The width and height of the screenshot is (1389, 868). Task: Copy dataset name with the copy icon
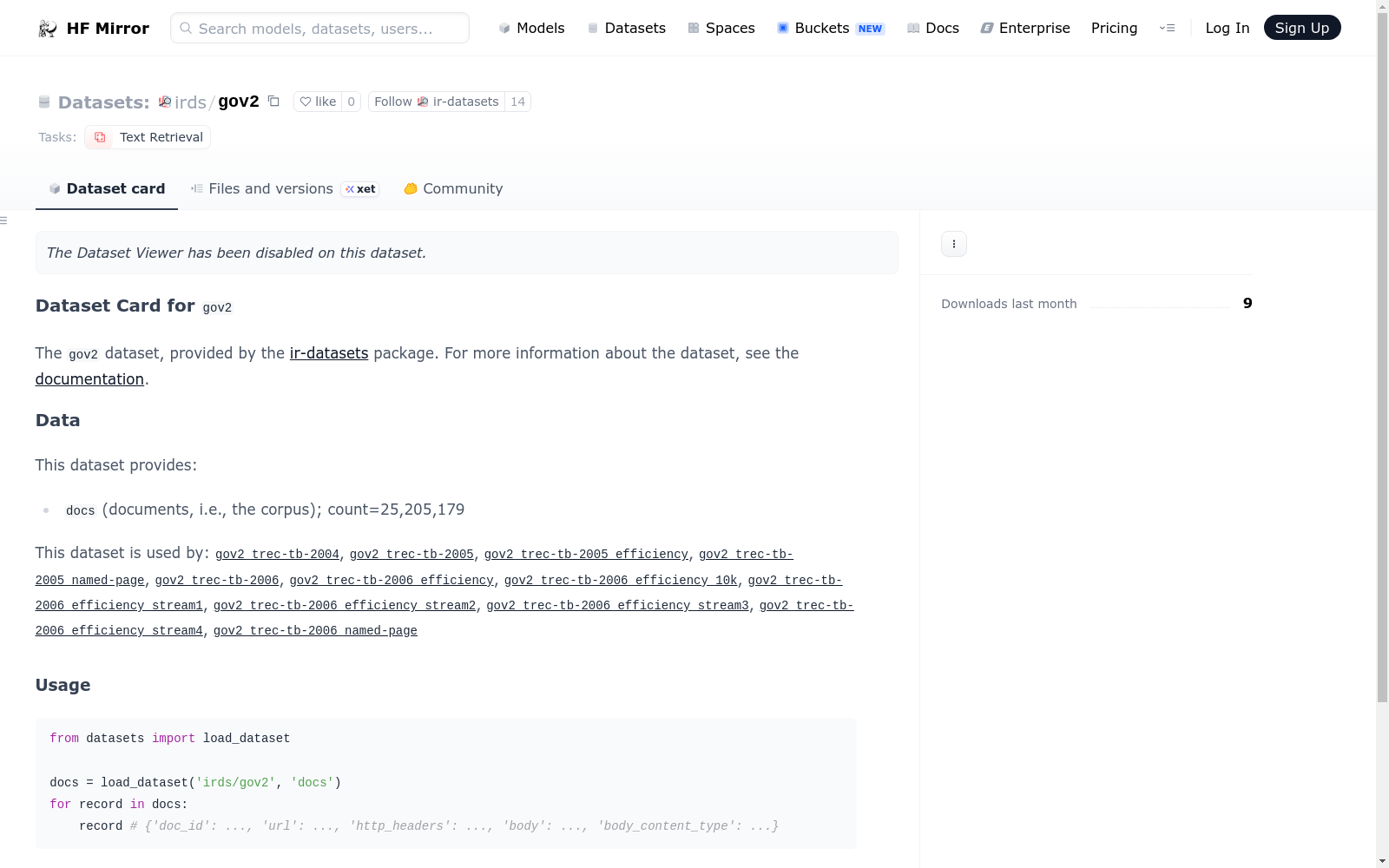point(273,102)
